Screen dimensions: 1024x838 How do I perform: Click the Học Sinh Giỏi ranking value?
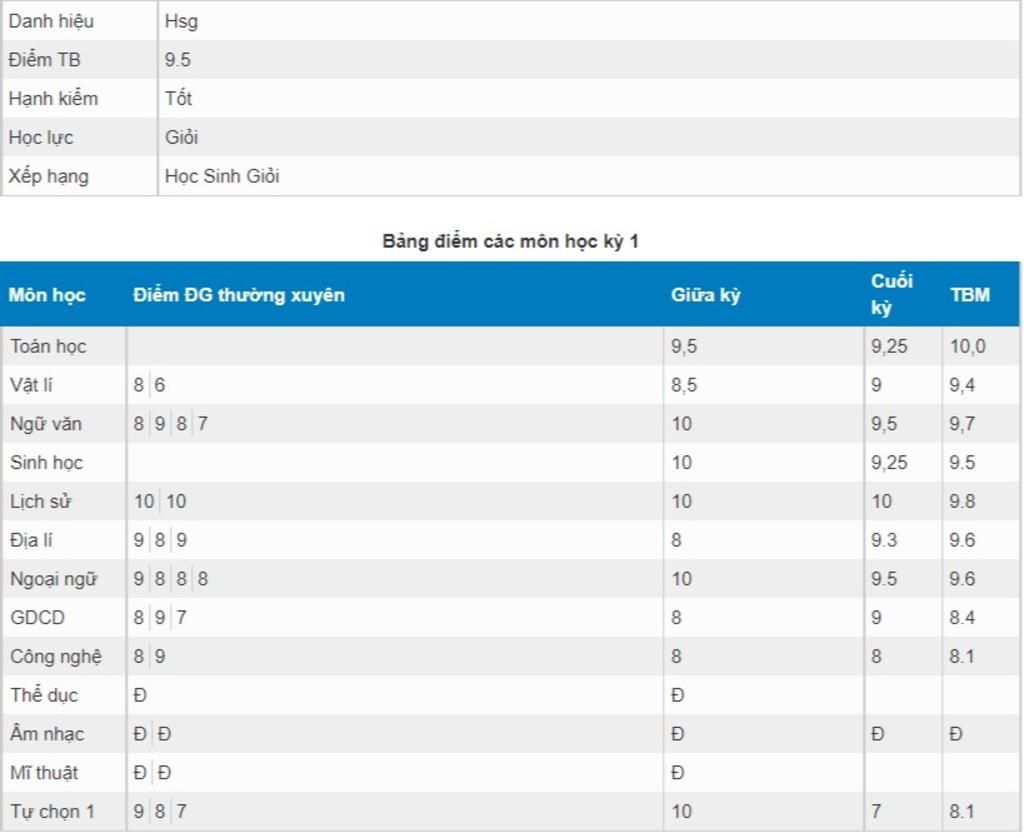coord(222,176)
